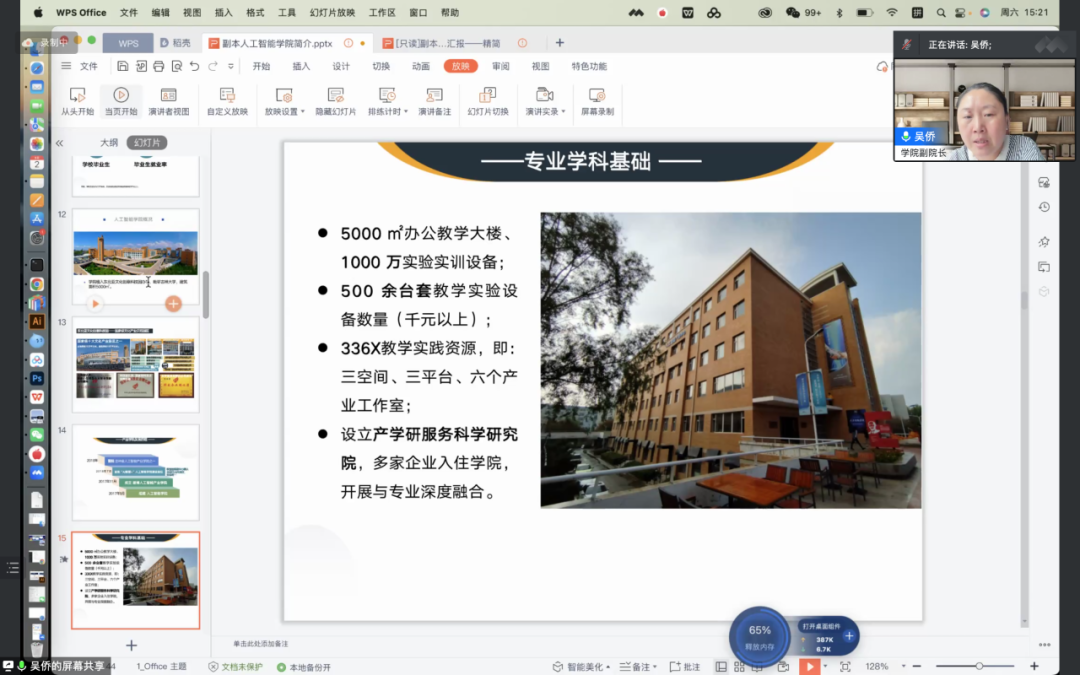The width and height of the screenshot is (1080, 675).
Task: Switch to the WPS home tab
Action: click(128, 43)
